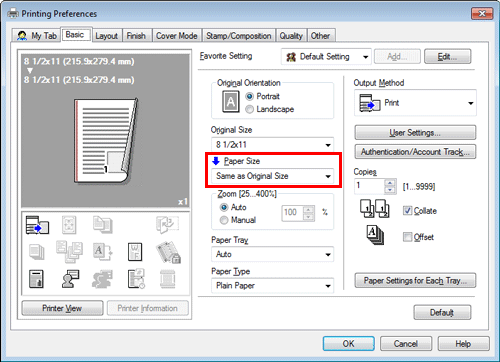The image size is (500, 362).
Task: Click the Edit... favorite setting button
Action: click(448, 57)
